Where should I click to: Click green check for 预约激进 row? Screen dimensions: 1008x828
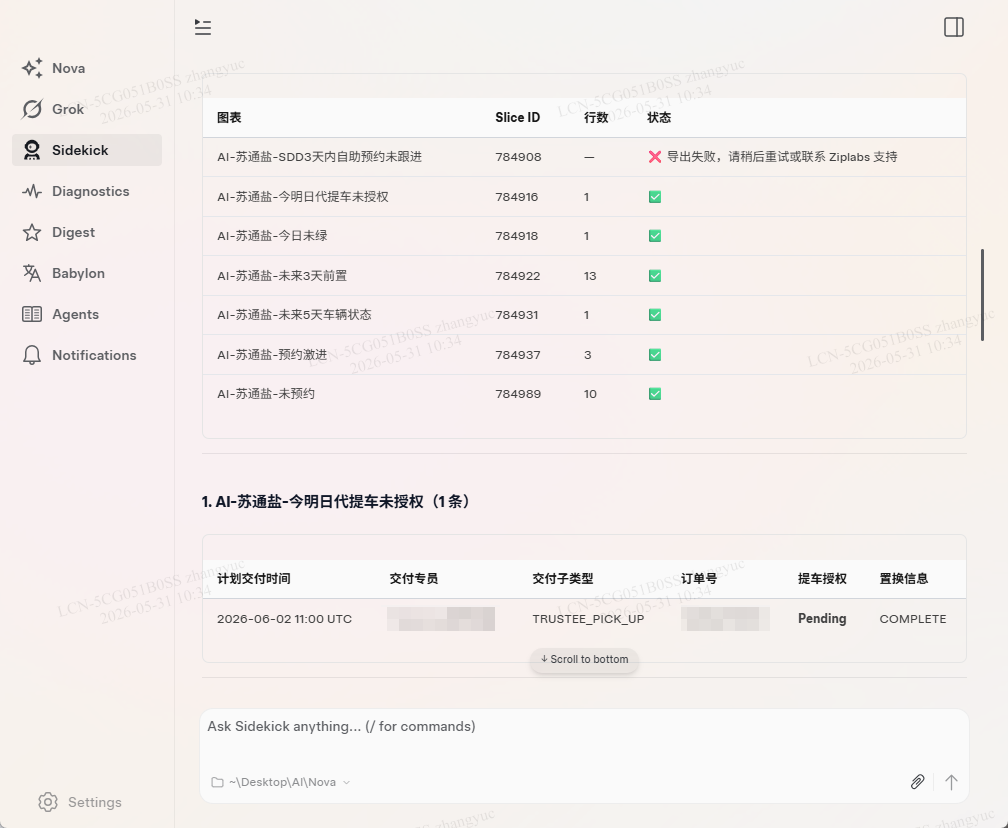tap(655, 355)
